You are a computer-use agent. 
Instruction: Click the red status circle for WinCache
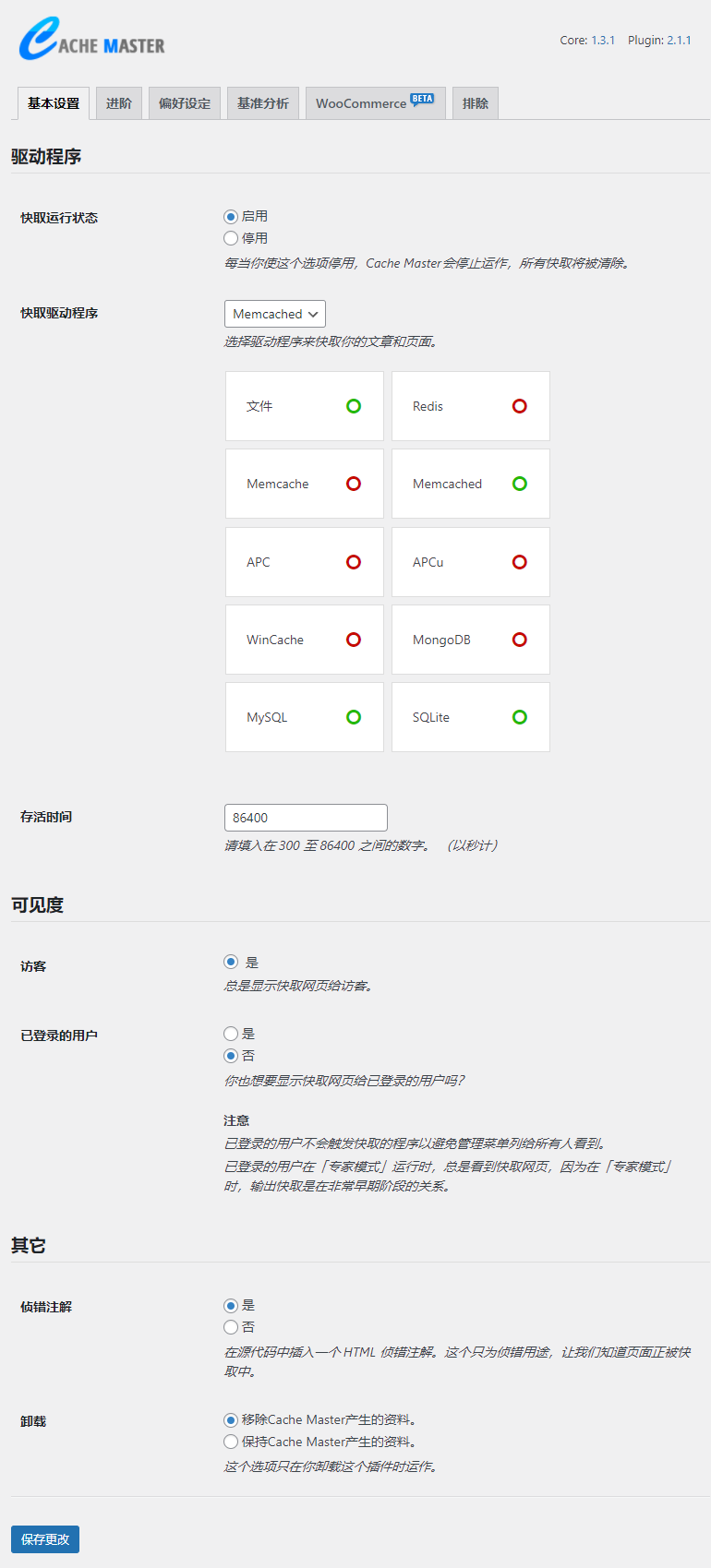point(354,640)
